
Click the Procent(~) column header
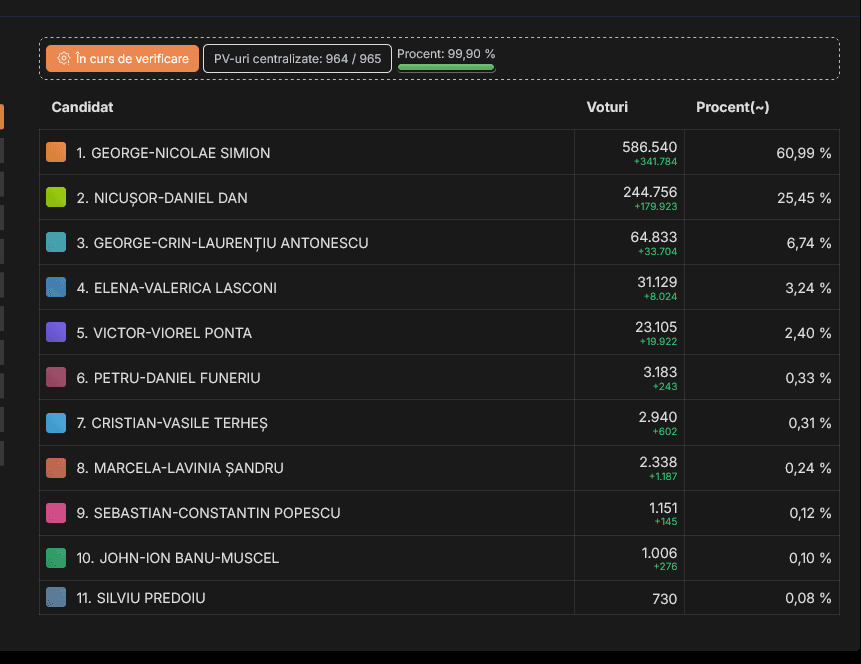tap(732, 107)
